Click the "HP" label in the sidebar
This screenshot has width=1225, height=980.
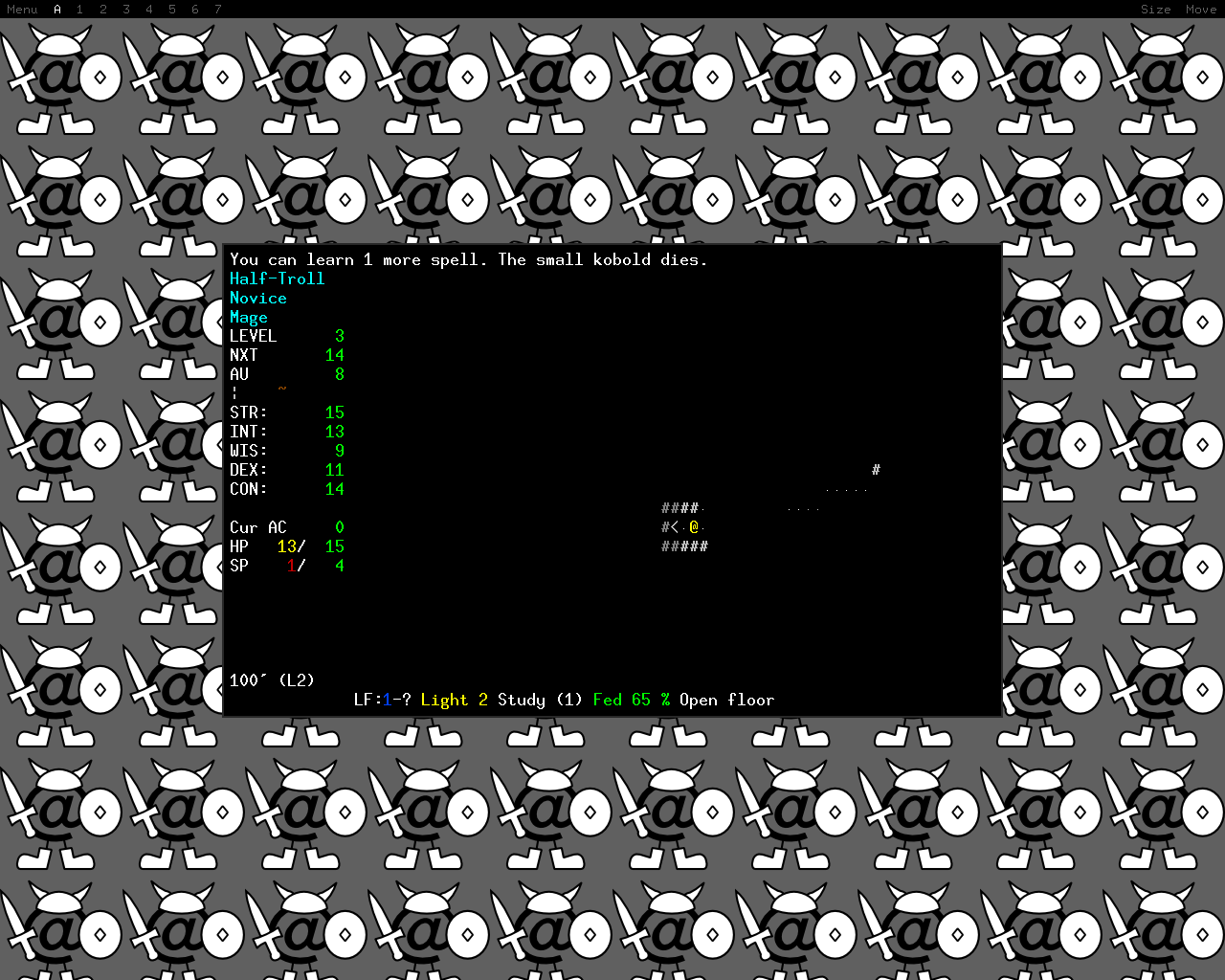tap(239, 546)
